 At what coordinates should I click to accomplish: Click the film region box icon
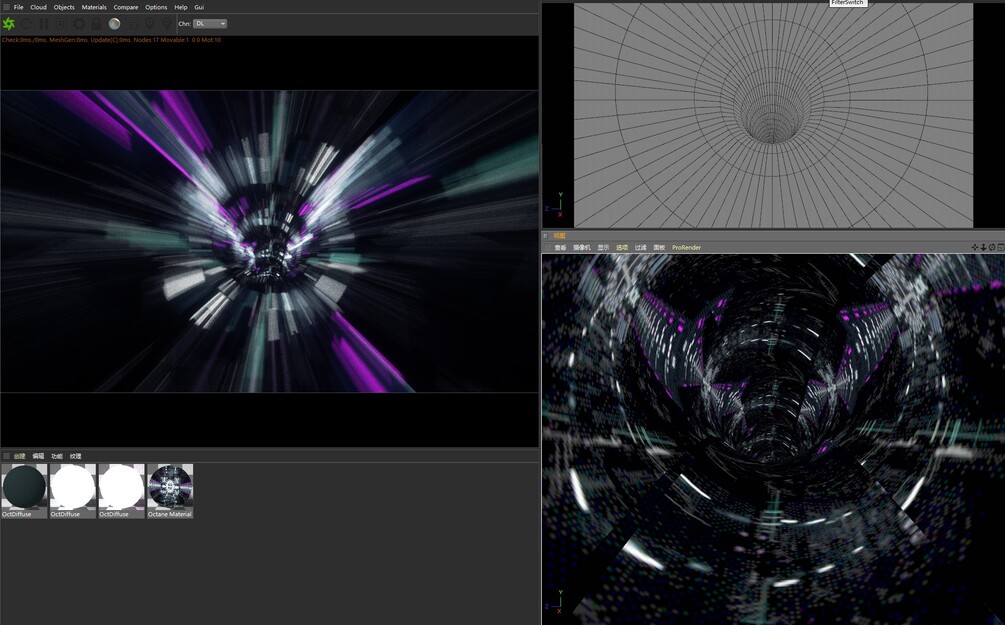[132, 24]
